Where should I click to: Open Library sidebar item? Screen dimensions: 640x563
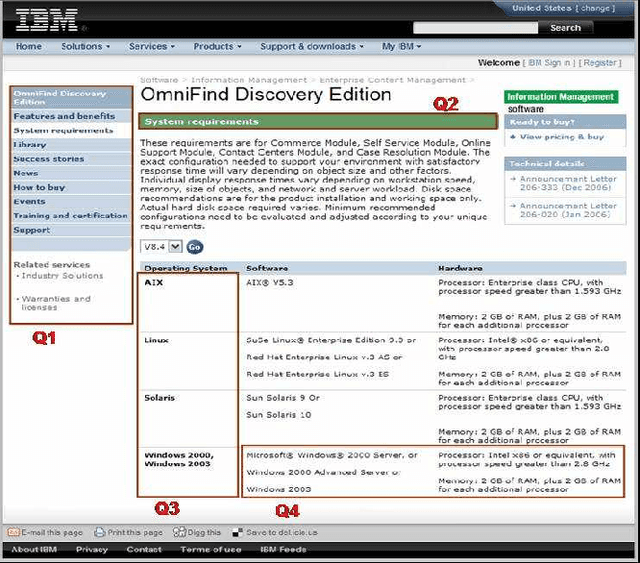click(71, 145)
